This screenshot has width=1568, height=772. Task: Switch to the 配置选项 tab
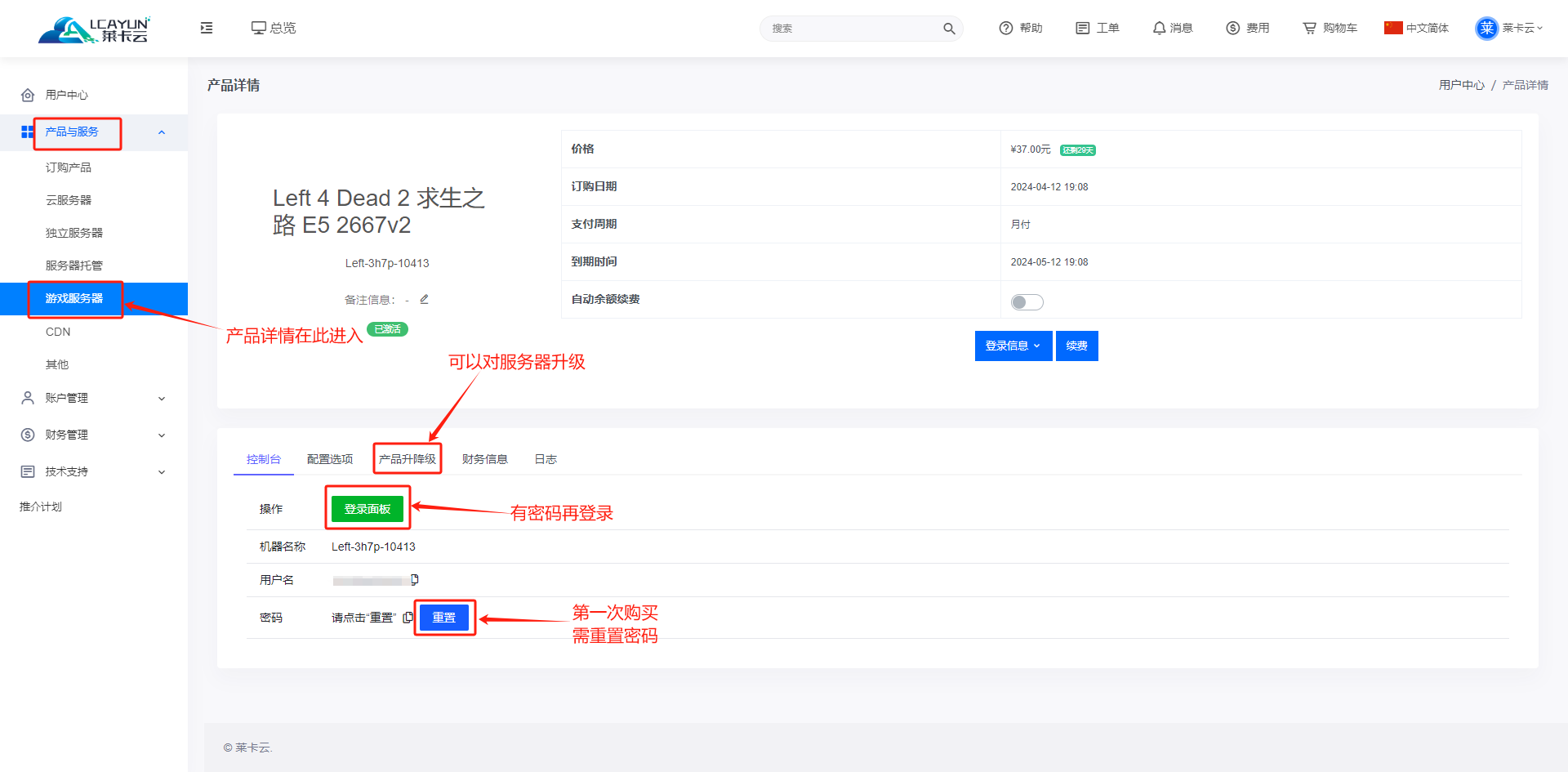point(330,459)
